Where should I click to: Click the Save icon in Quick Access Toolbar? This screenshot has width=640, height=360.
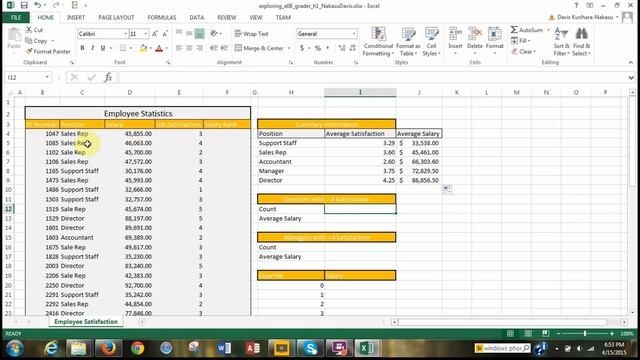pyautogui.click(x=24, y=5)
